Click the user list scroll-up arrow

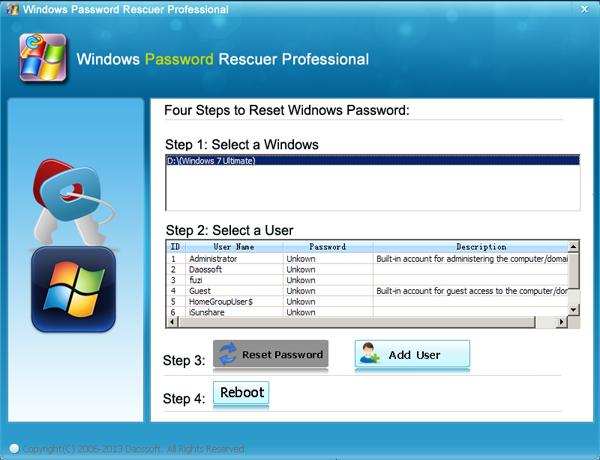tap(573, 246)
